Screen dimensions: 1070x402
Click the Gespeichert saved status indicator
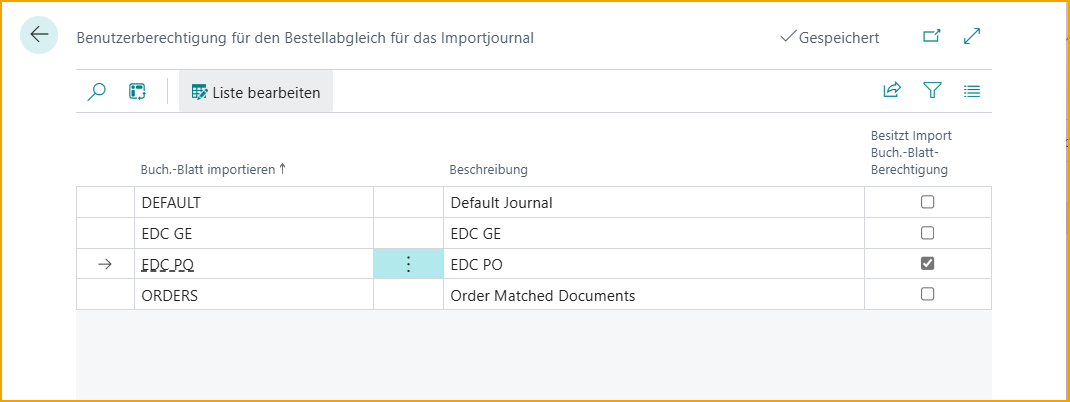[x=829, y=38]
